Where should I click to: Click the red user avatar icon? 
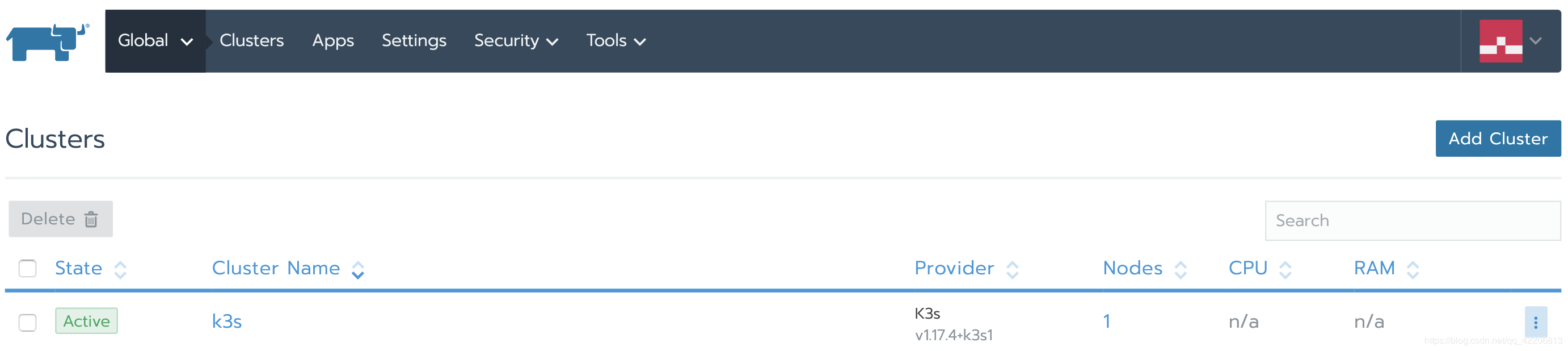[x=1500, y=41]
